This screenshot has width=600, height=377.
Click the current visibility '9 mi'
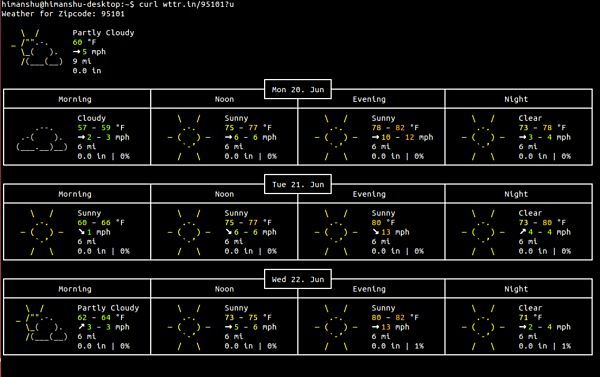(x=82, y=61)
